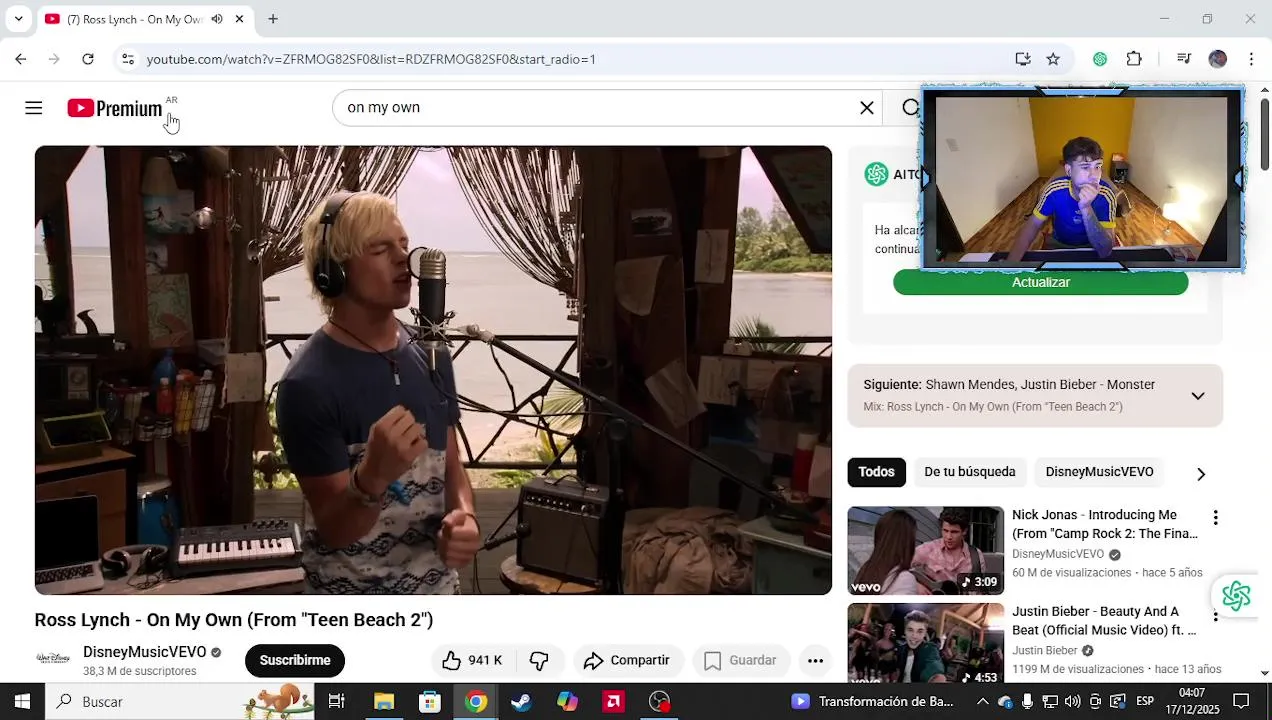1272x720 pixels.
Task: Open OBS Studio from the taskbar
Action: [x=660, y=701]
